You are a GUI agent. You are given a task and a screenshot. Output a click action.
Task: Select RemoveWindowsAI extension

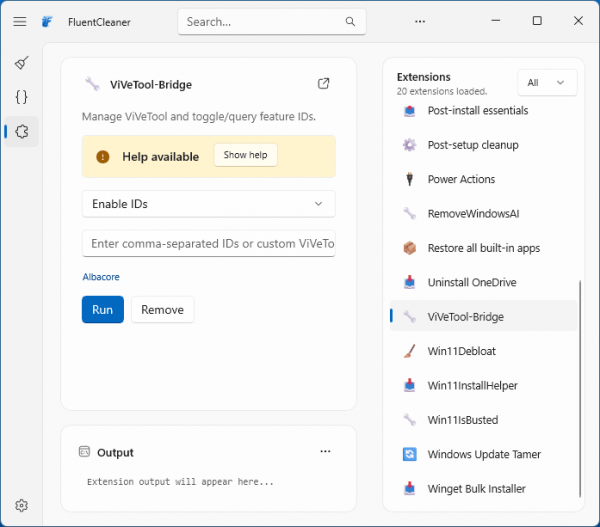coord(483,214)
